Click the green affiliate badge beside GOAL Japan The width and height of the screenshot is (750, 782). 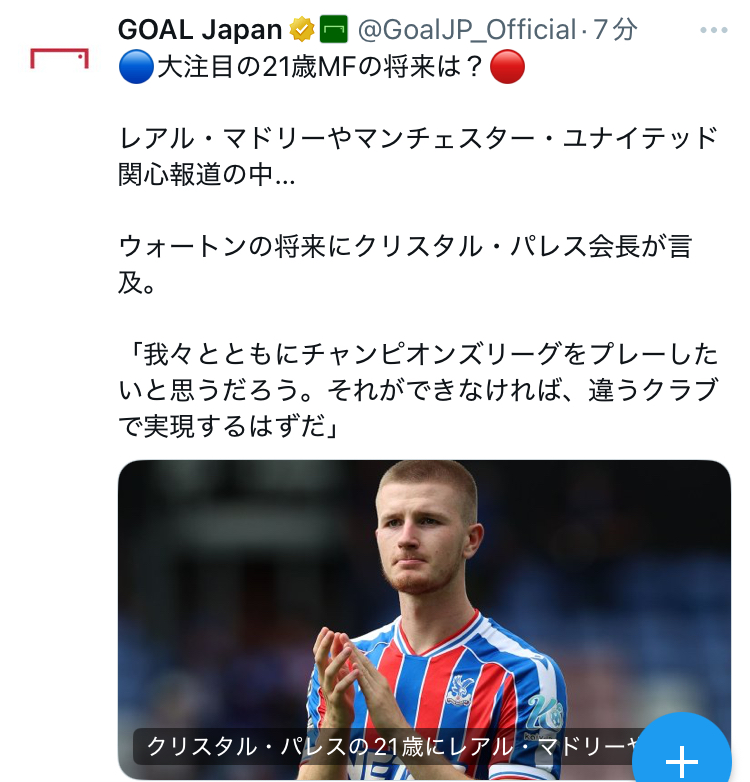tap(334, 29)
